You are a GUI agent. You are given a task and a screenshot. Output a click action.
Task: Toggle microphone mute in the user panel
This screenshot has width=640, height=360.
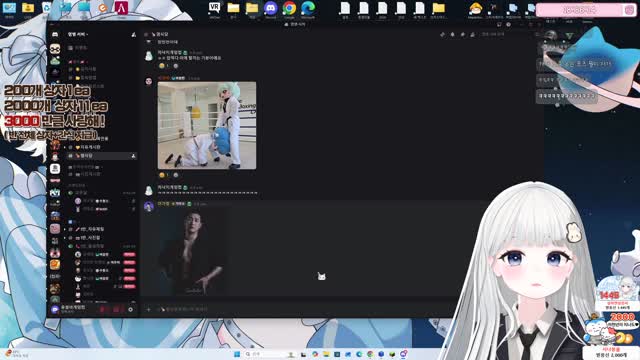[x=103, y=310]
